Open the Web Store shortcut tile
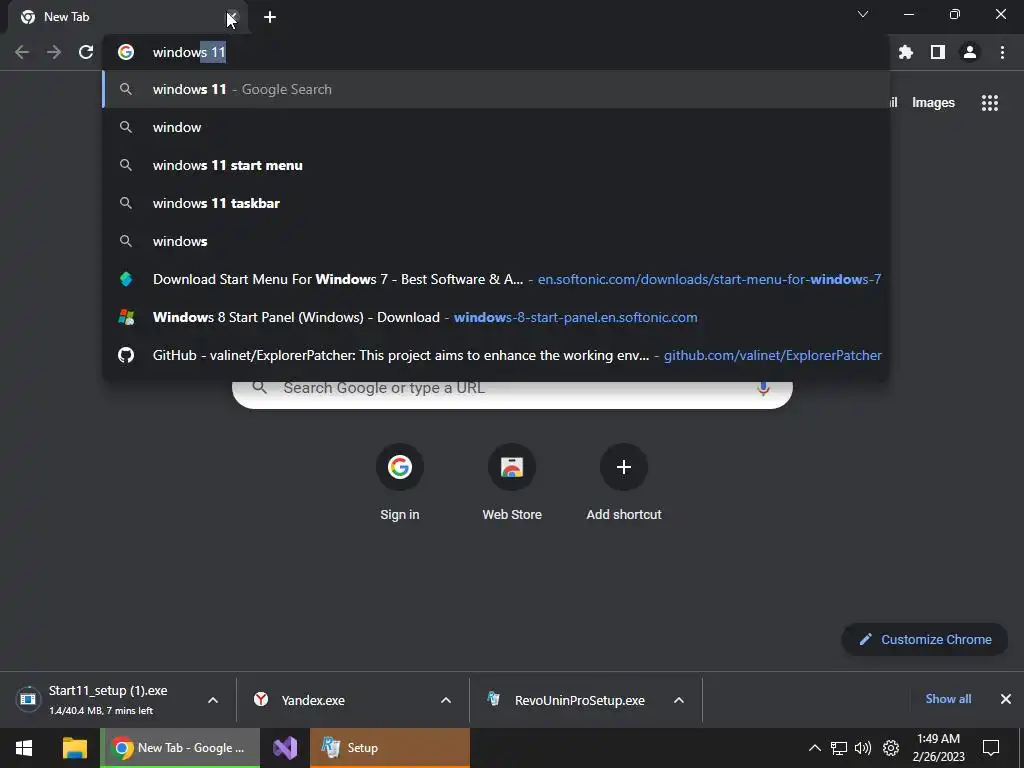Screen dimensions: 1024x768 click(x=512, y=482)
